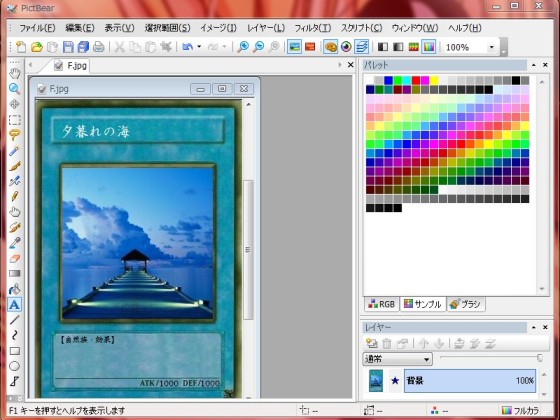Screen dimensions: 560x420
Task: Select the Pencil tool in the toolbox
Action: point(14,196)
